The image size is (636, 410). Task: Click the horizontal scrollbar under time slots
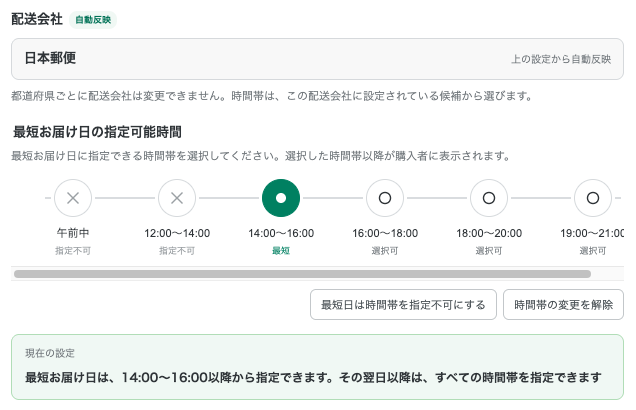pyautogui.click(x=302, y=274)
